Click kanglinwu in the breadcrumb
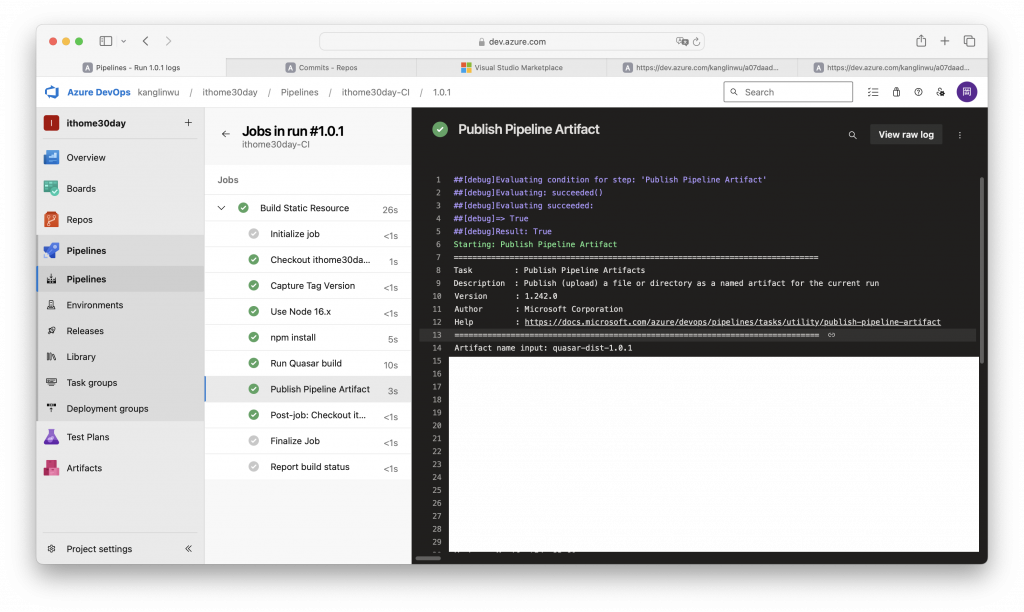This screenshot has height=612, width=1024. click(158, 92)
